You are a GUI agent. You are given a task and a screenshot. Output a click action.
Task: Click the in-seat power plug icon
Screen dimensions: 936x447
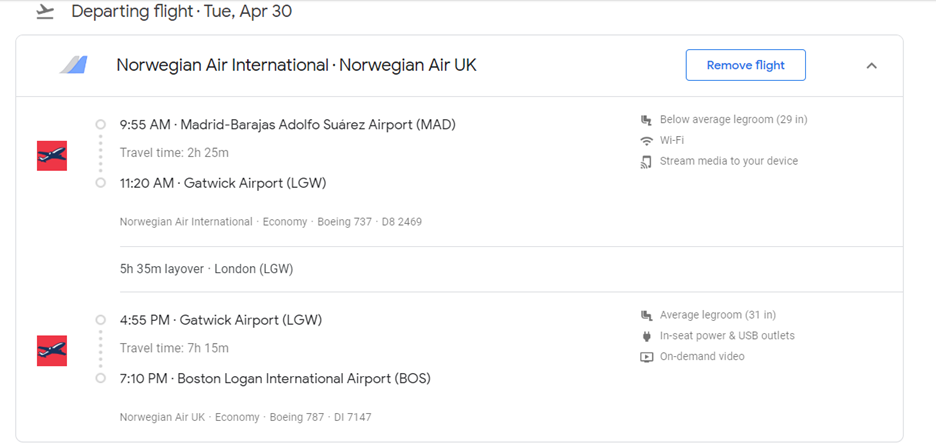[646, 336]
